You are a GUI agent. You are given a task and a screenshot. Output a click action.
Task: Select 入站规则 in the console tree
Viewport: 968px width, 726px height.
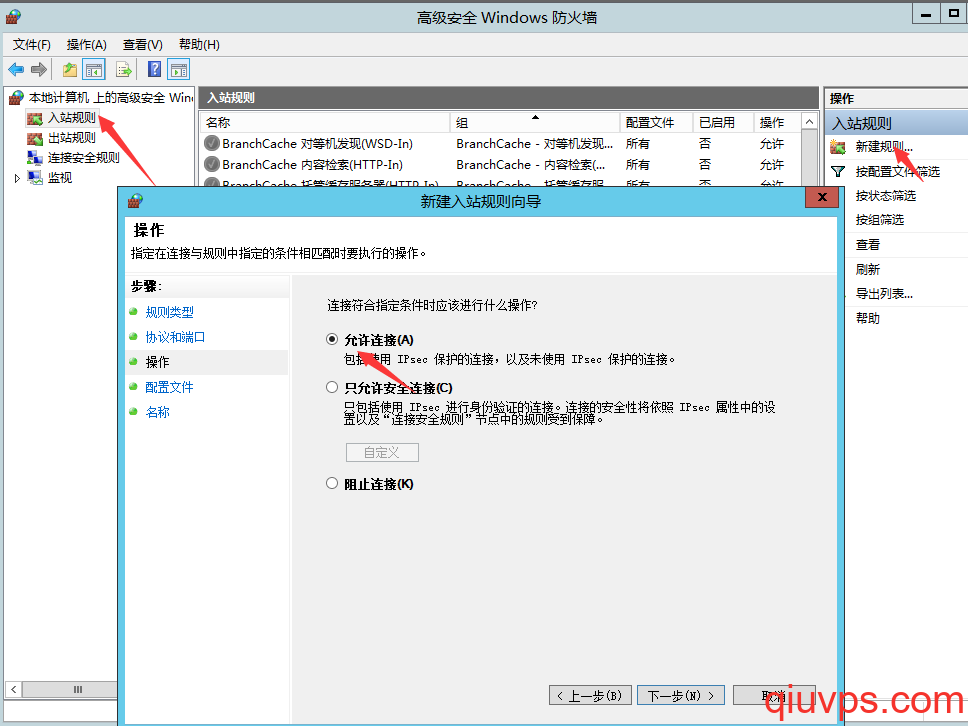[72, 118]
